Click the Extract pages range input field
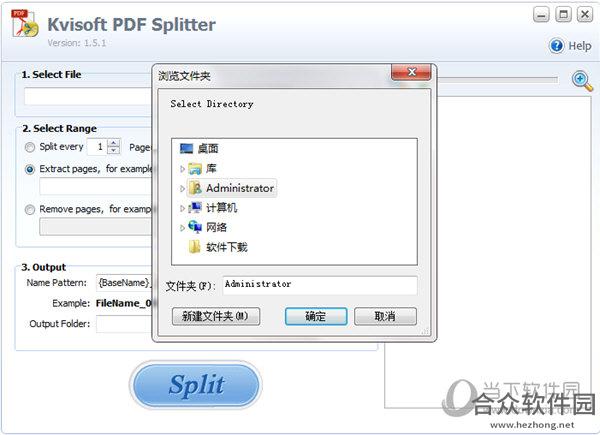The width and height of the screenshot is (600, 435). click(x=96, y=187)
